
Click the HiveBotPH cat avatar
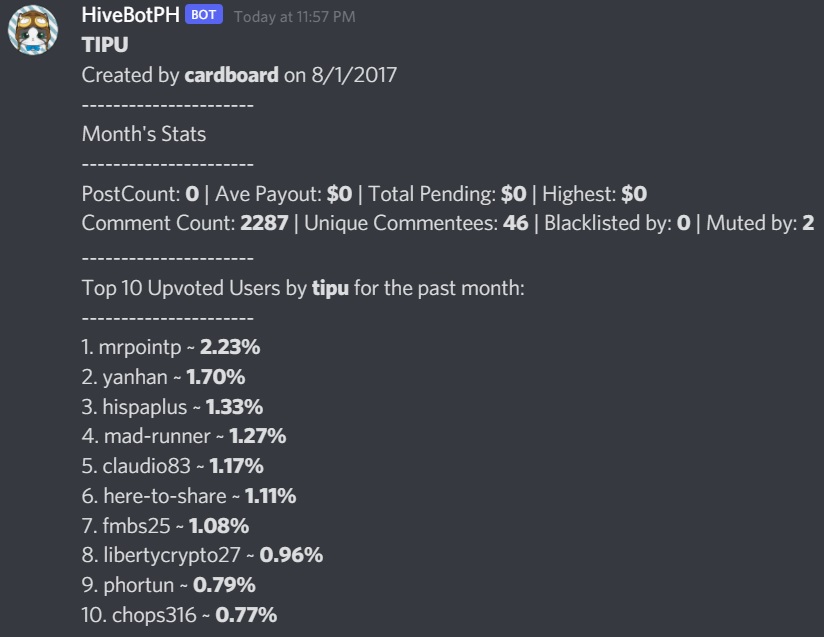pos(33,29)
